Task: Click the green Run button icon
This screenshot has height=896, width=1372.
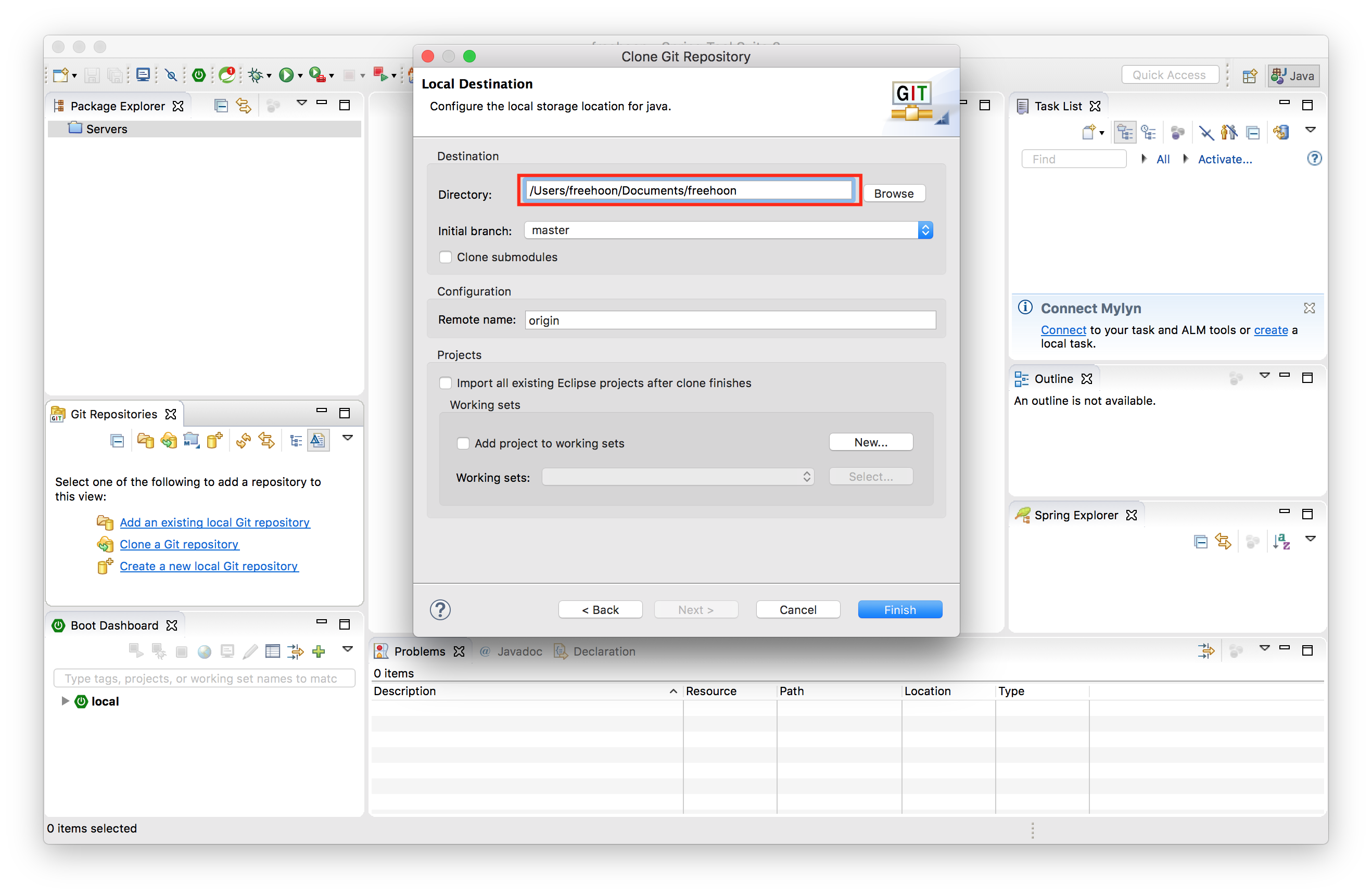Action: [286, 75]
